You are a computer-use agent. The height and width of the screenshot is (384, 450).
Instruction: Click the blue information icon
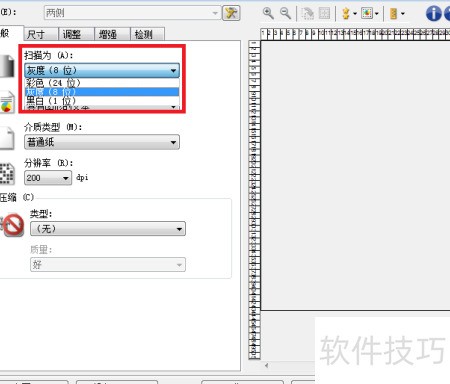point(434,14)
